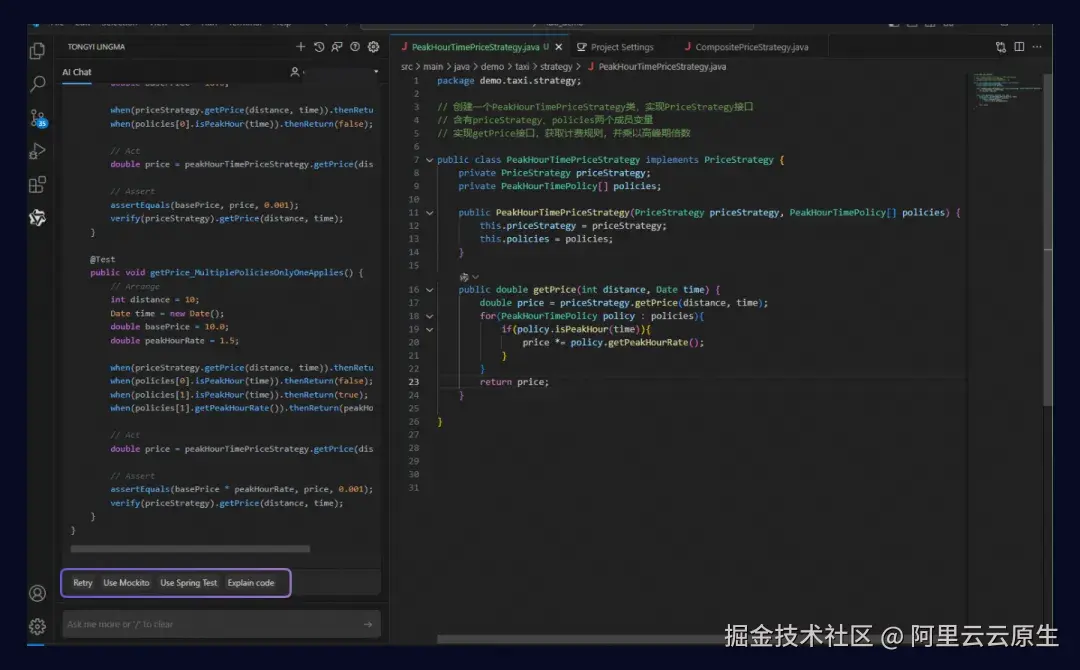The width and height of the screenshot is (1080, 670).
Task: Close the PeakHourTimePriceStrategy.java tab
Action: click(559, 47)
